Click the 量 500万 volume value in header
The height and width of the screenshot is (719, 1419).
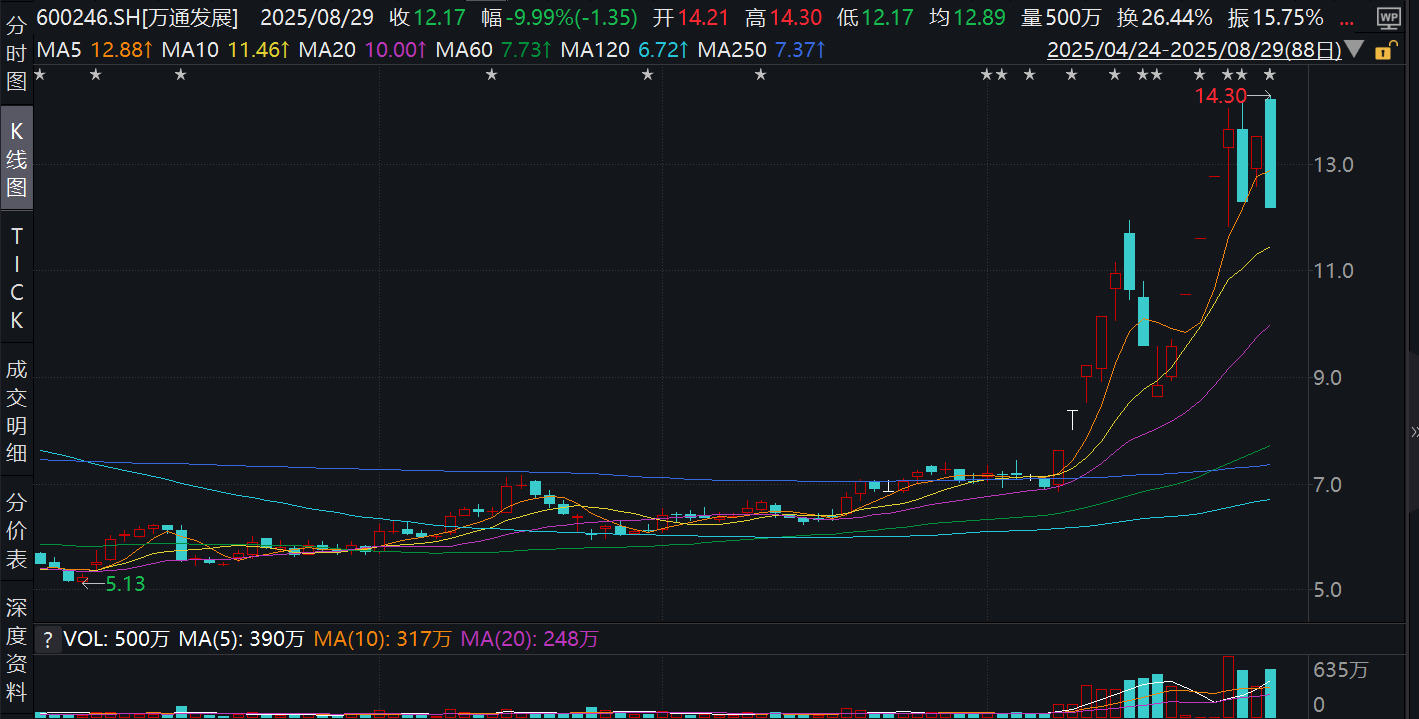click(1060, 17)
